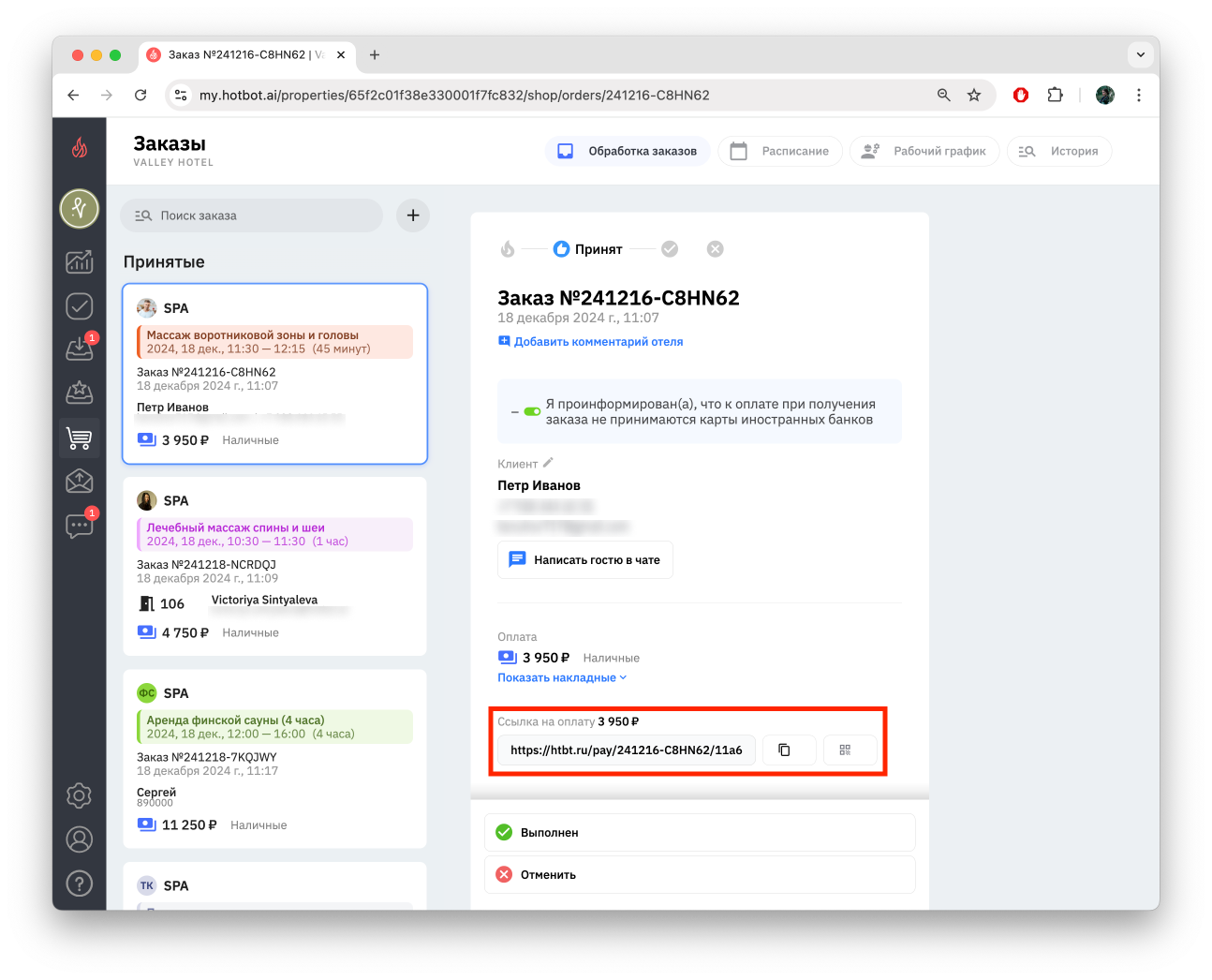
Task: Open browser zoom magnifier icon
Action: pyautogui.click(x=944, y=95)
